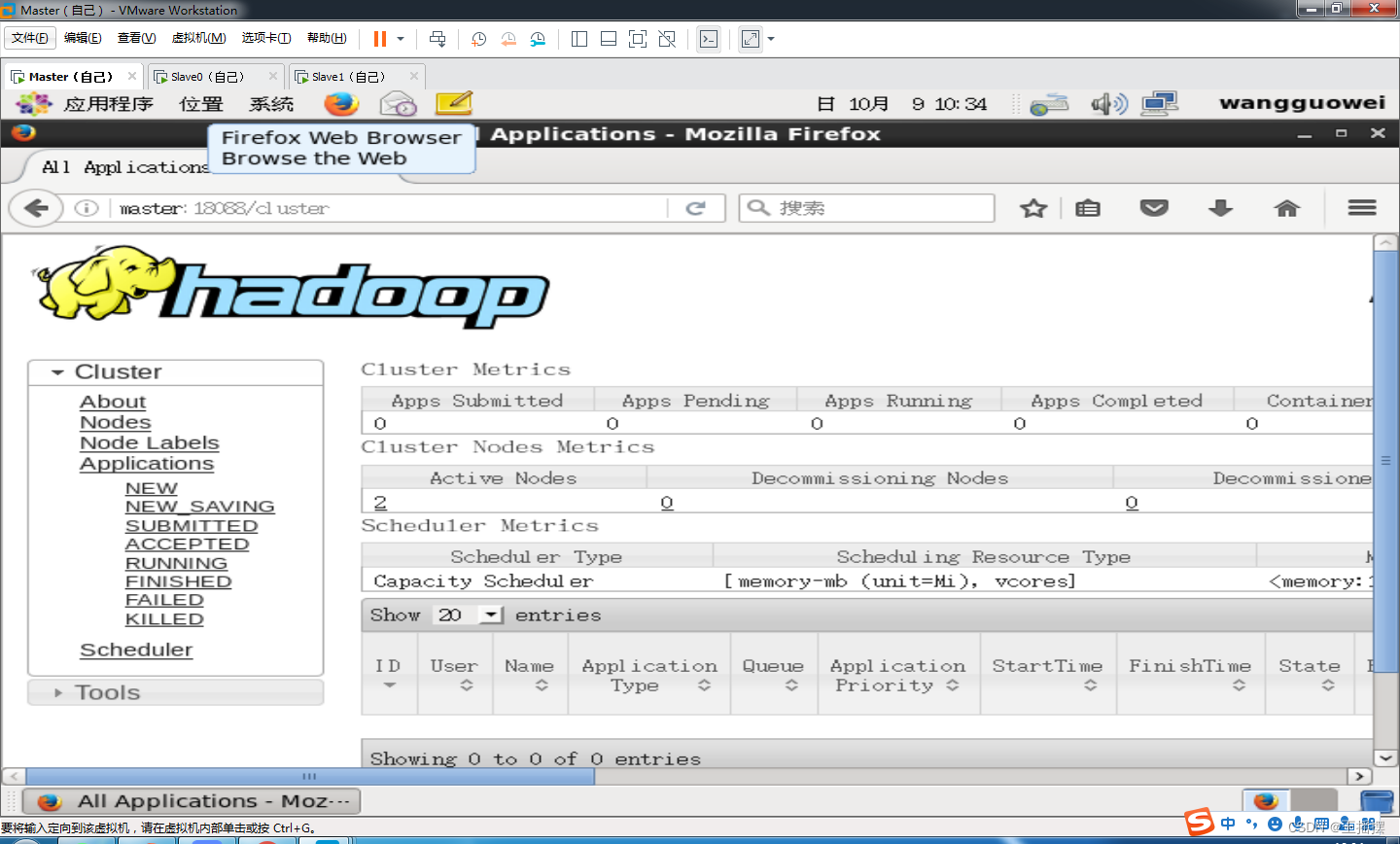The width and height of the screenshot is (1400, 844).
Task: Filter applications by FINISHED state
Action: (x=179, y=581)
